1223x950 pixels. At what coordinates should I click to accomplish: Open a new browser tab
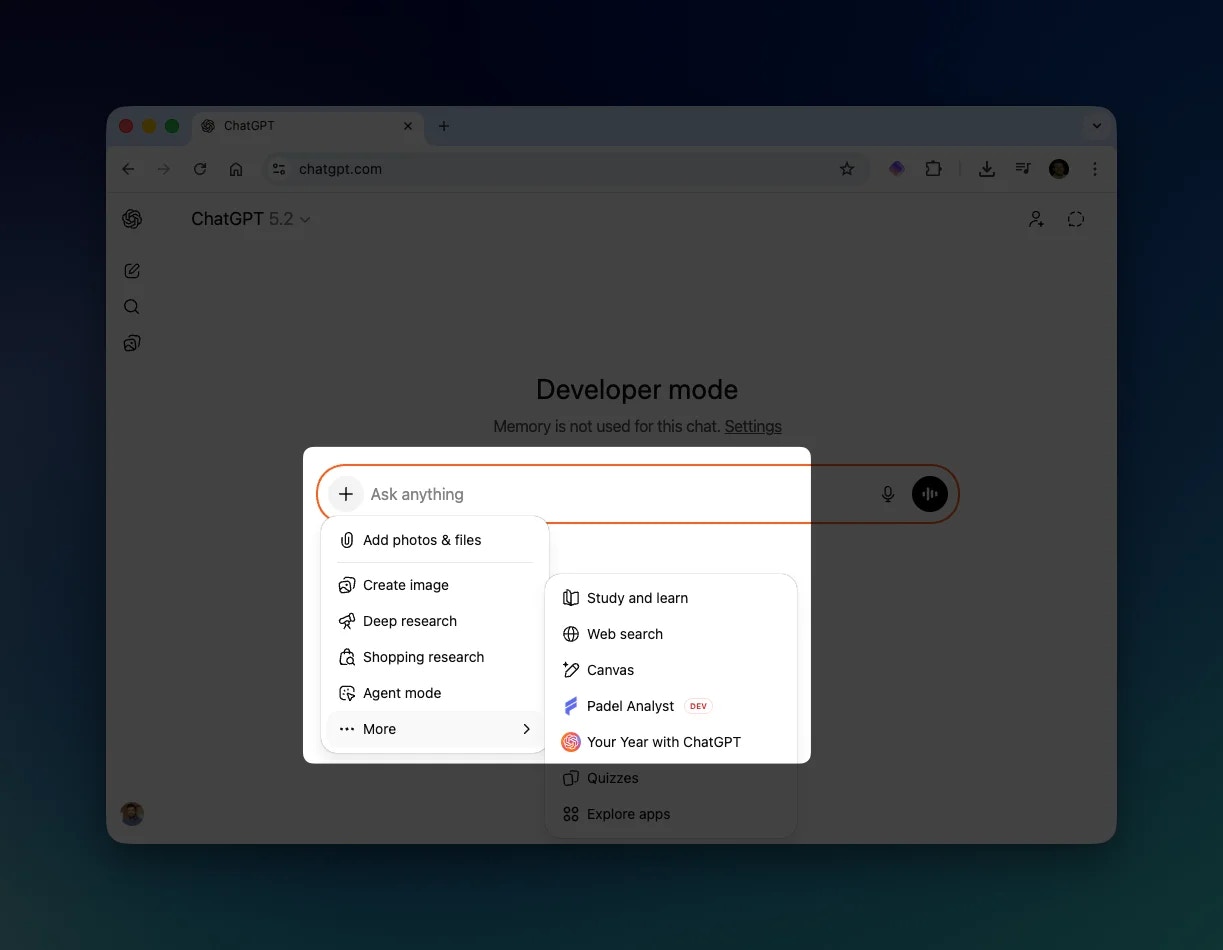click(x=444, y=126)
